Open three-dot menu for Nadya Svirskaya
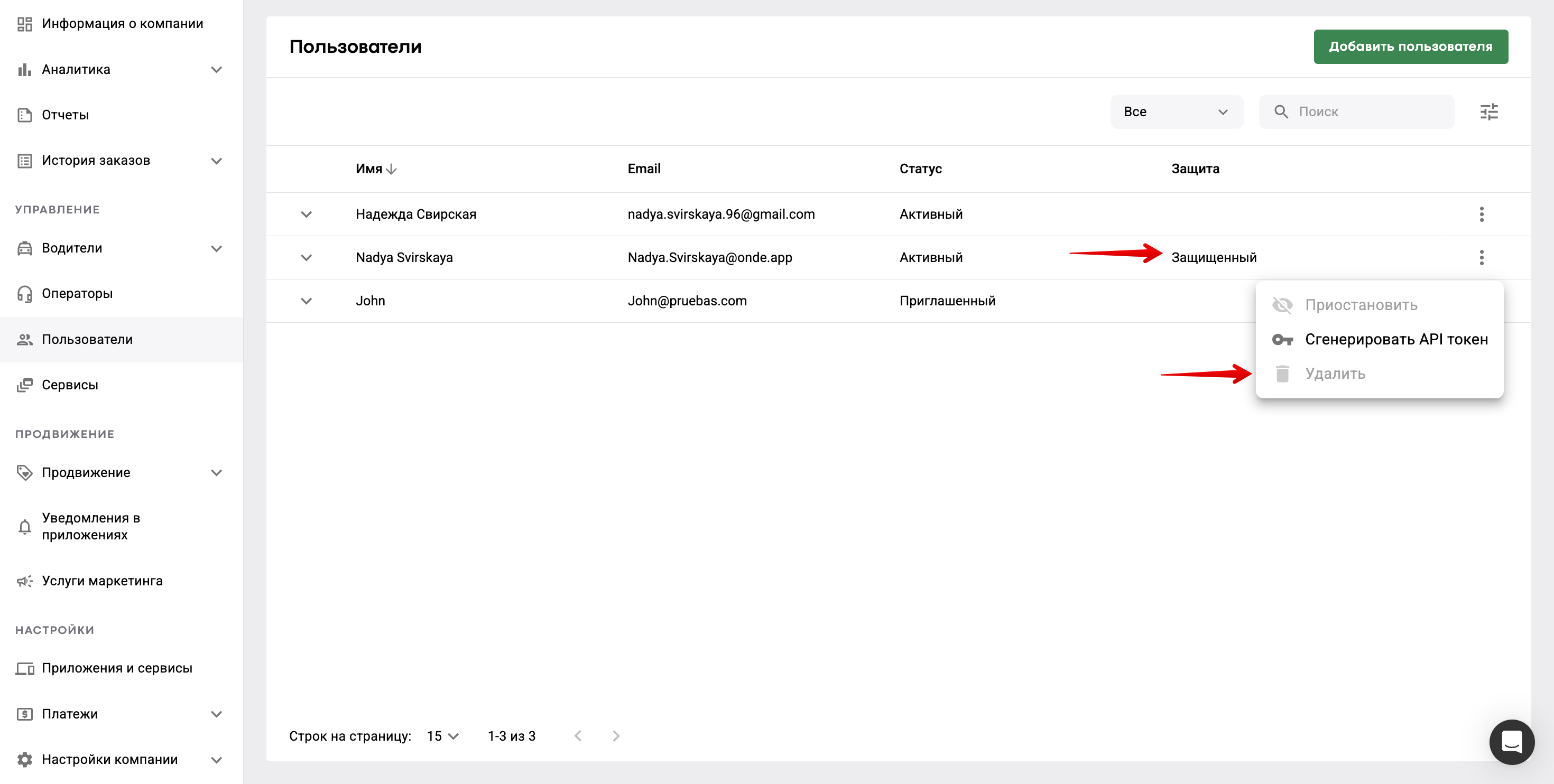Viewport: 1554px width, 784px height. pyautogui.click(x=1481, y=257)
